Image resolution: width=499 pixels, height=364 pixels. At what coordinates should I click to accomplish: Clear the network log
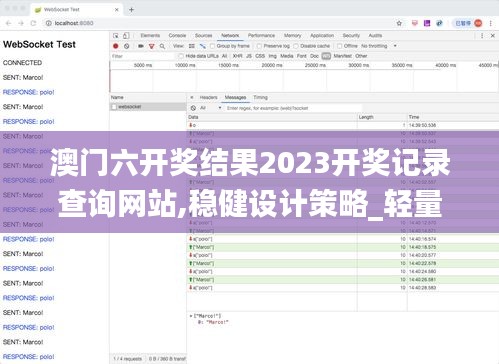(x=127, y=46)
